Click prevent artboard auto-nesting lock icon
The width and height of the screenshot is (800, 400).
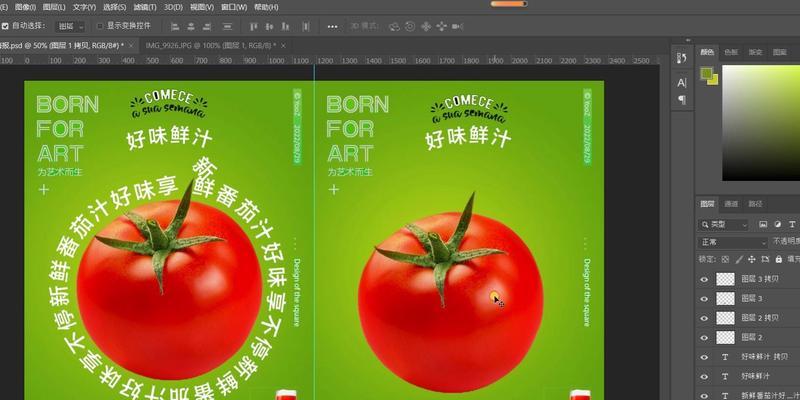pyautogui.click(x=765, y=259)
